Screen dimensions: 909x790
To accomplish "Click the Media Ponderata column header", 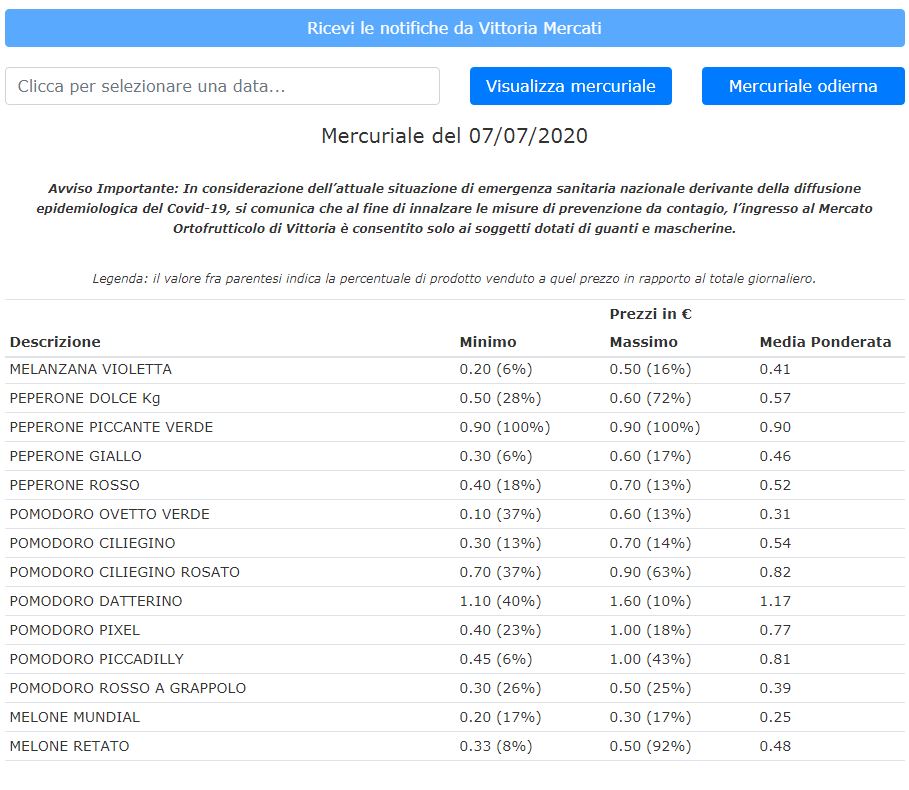I will 825,342.
